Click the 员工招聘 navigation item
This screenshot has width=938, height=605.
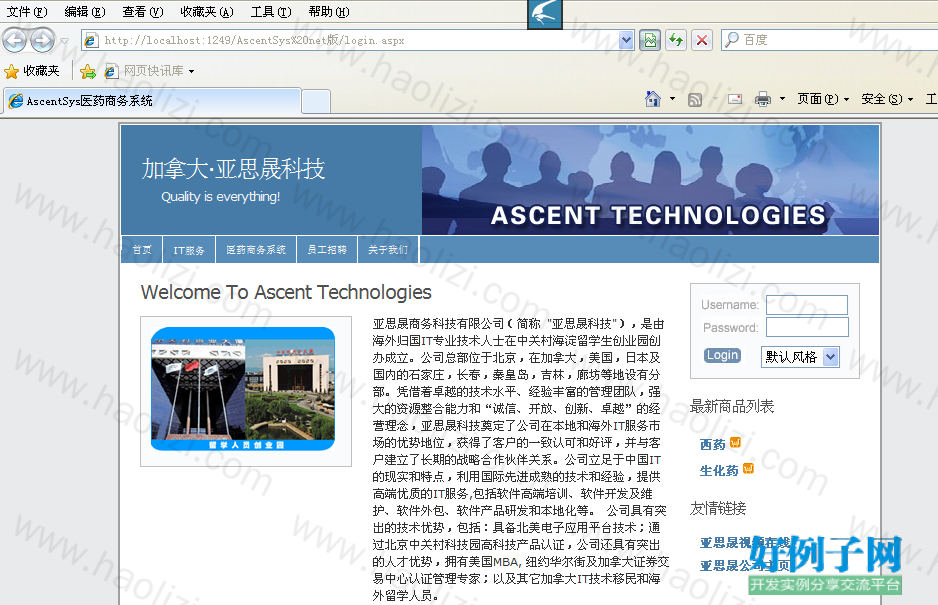pos(327,250)
